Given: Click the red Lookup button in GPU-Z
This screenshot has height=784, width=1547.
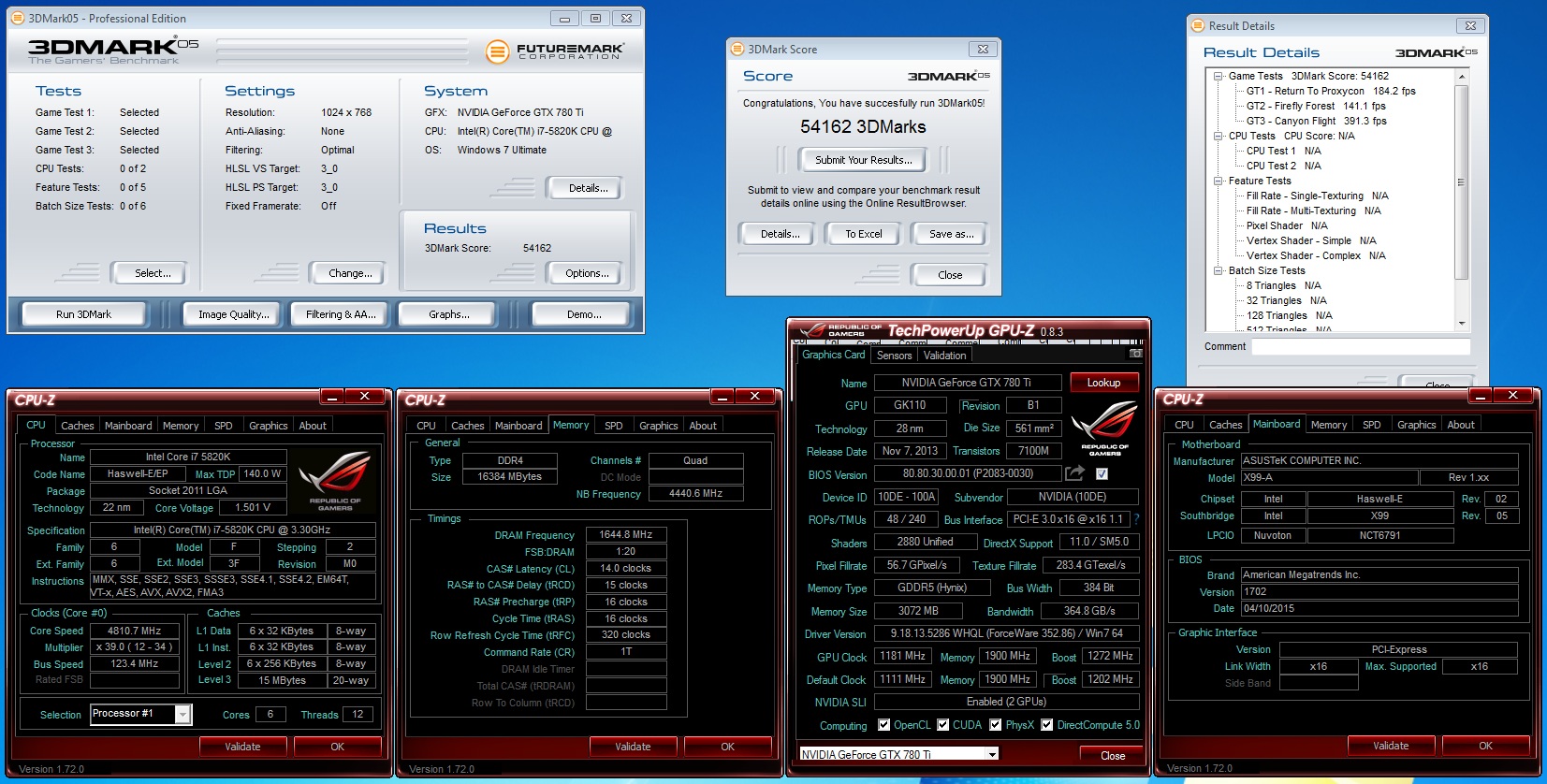Looking at the screenshot, I should point(1103,383).
